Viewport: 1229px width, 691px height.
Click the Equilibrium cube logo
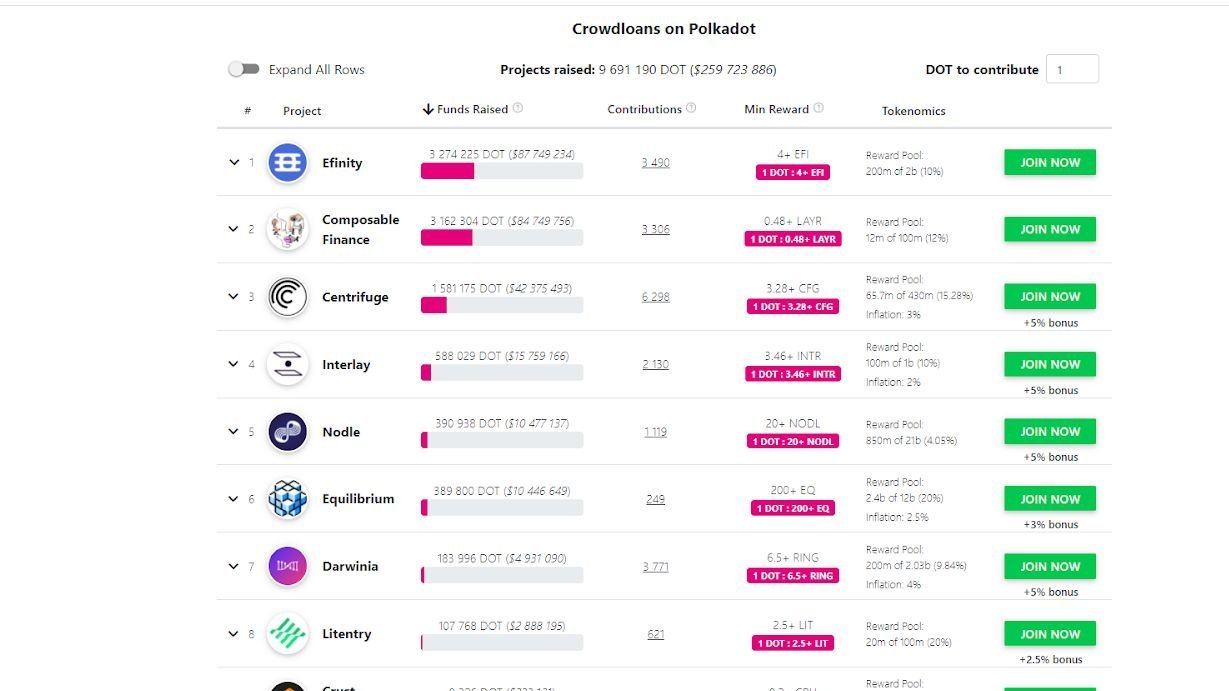287,498
